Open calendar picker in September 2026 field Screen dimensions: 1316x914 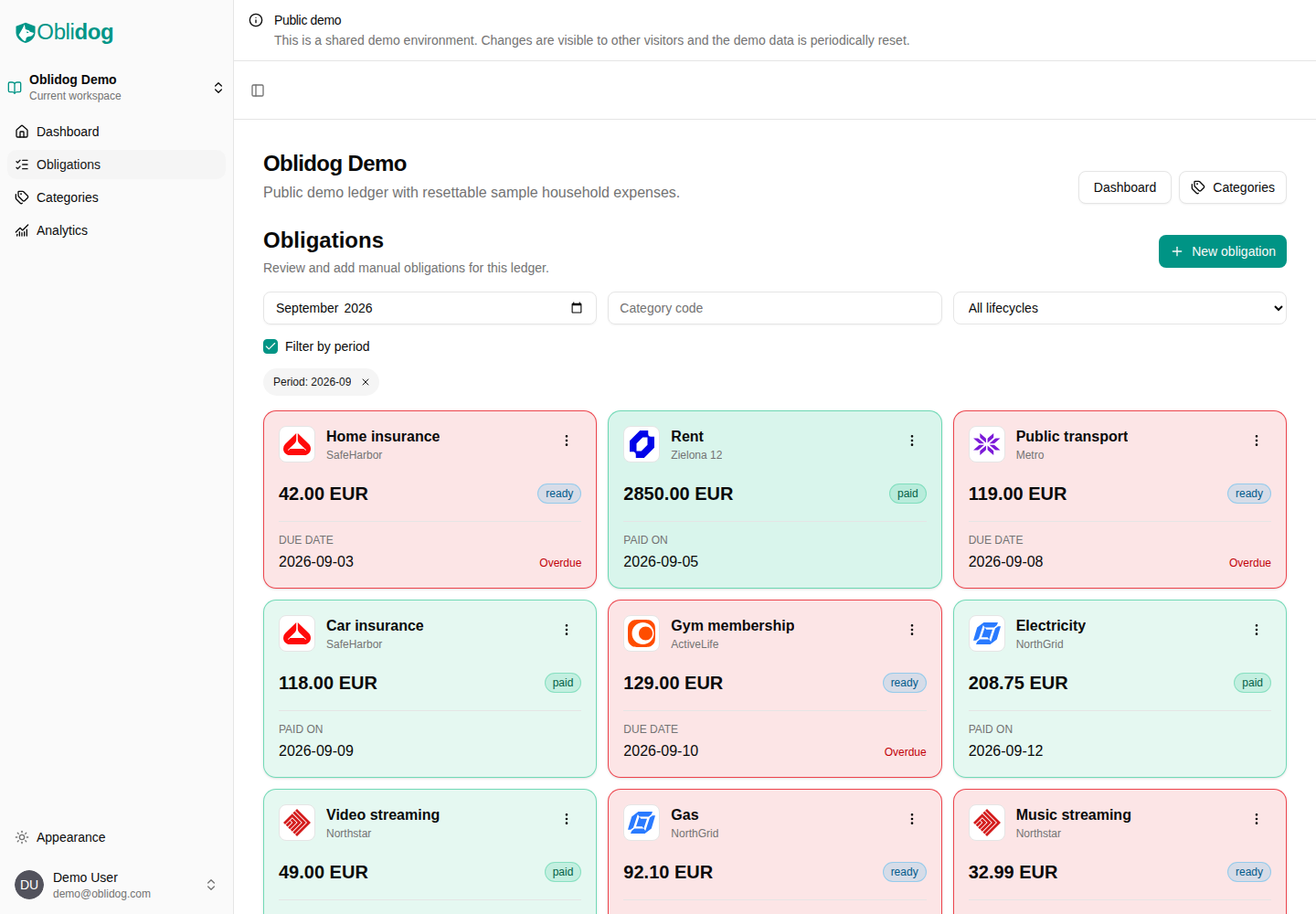point(577,308)
